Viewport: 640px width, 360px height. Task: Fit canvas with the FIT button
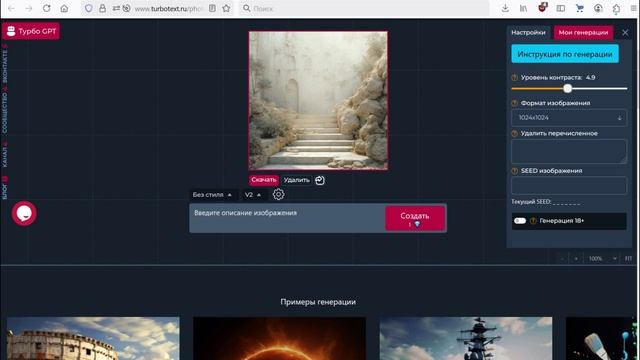628,258
